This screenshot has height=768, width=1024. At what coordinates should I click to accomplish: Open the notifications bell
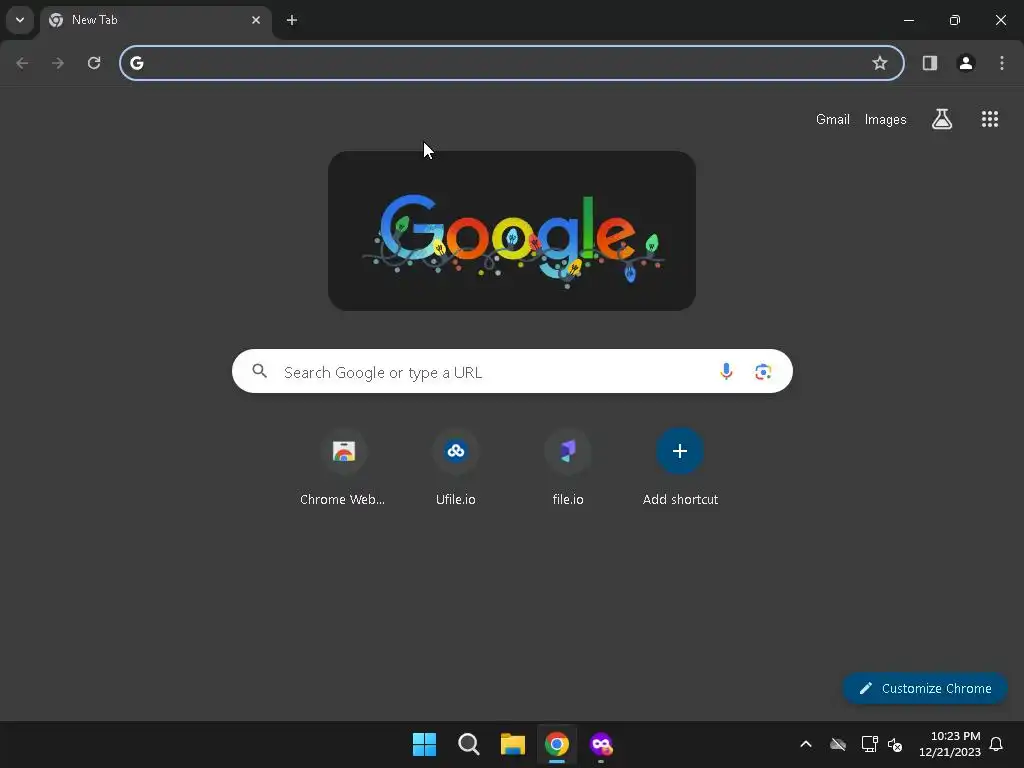click(x=996, y=744)
